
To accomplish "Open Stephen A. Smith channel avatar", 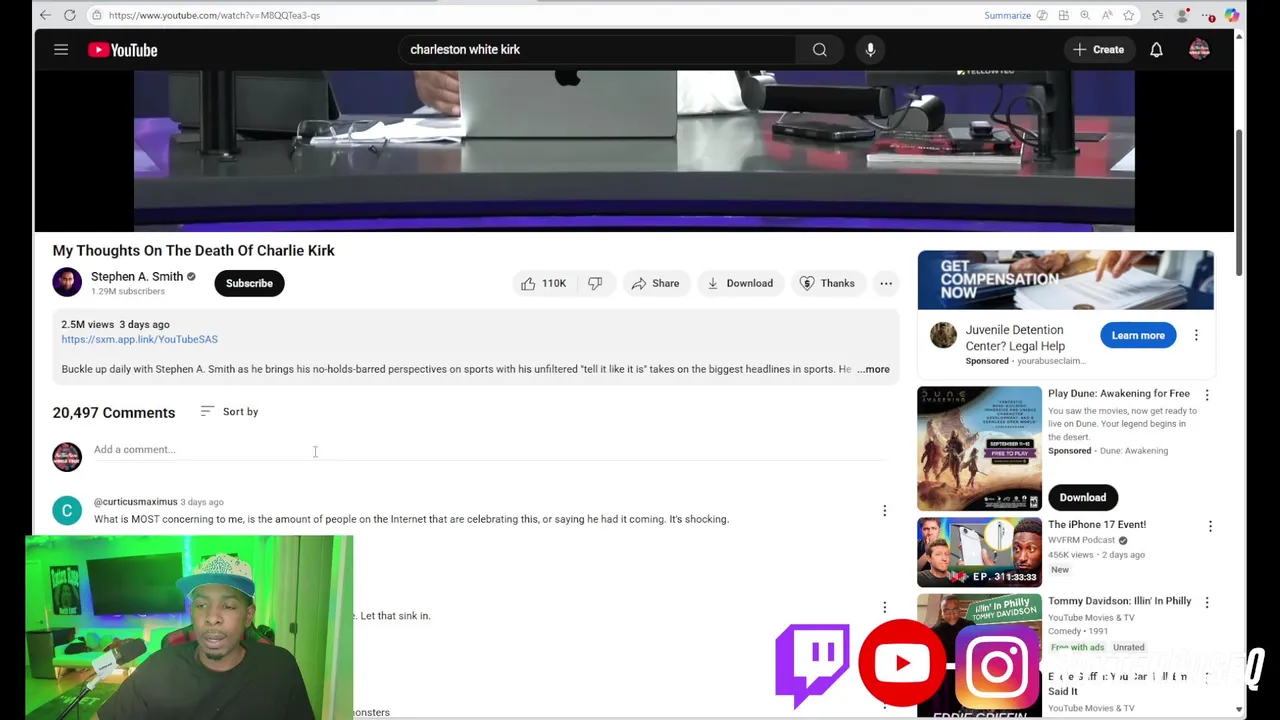I will (x=67, y=283).
